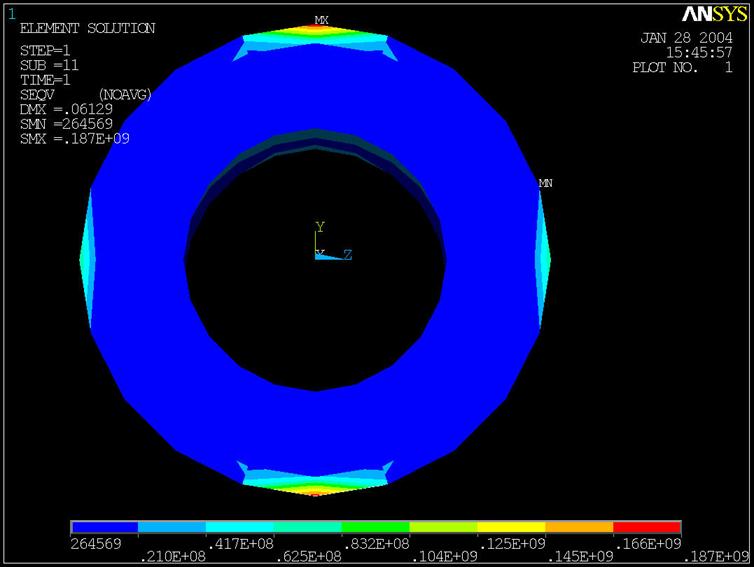
Task: Click the legend value .125E+09
Action: tap(512, 544)
